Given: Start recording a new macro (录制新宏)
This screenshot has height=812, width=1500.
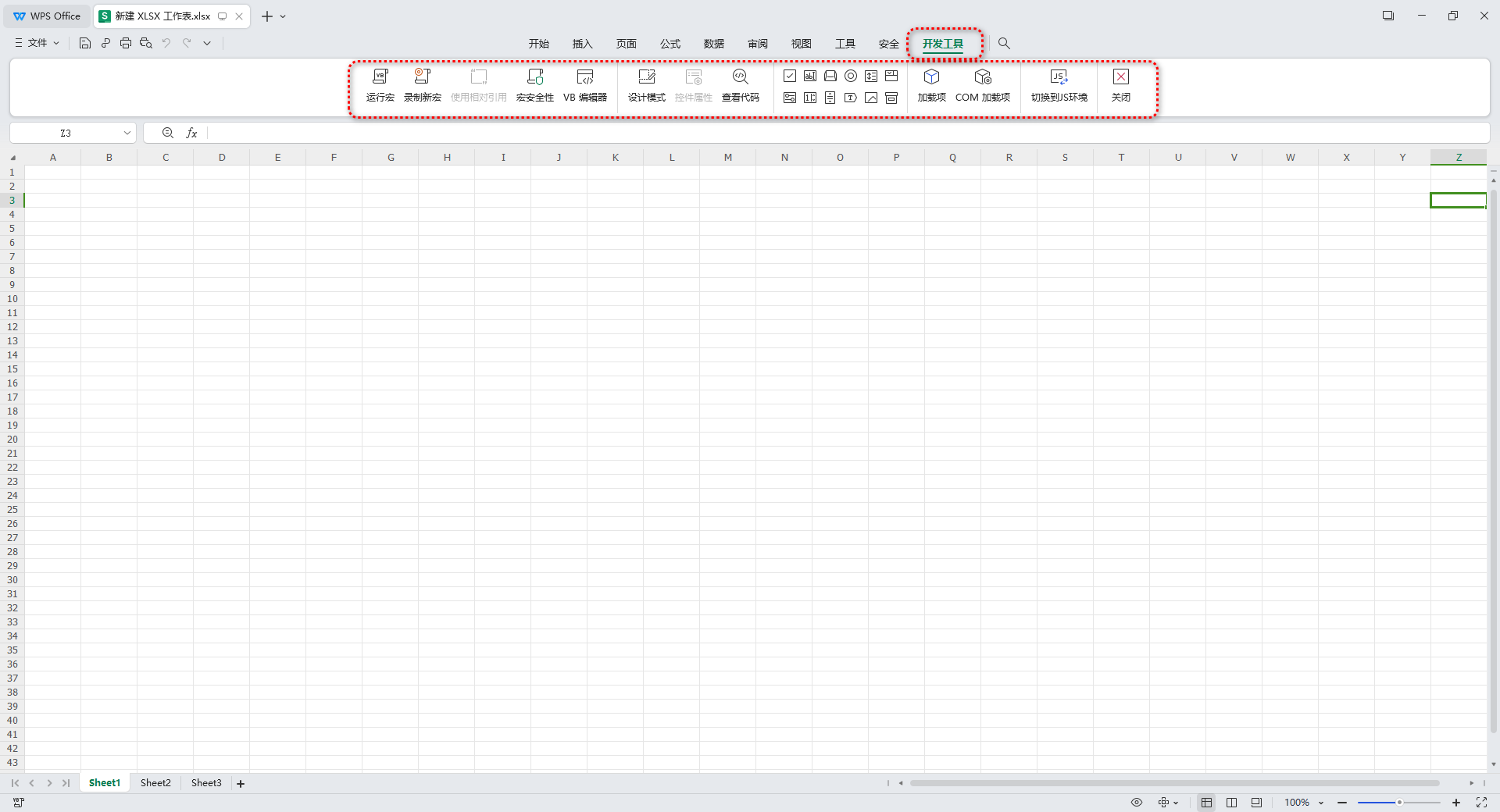Looking at the screenshot, I should 422,84.
